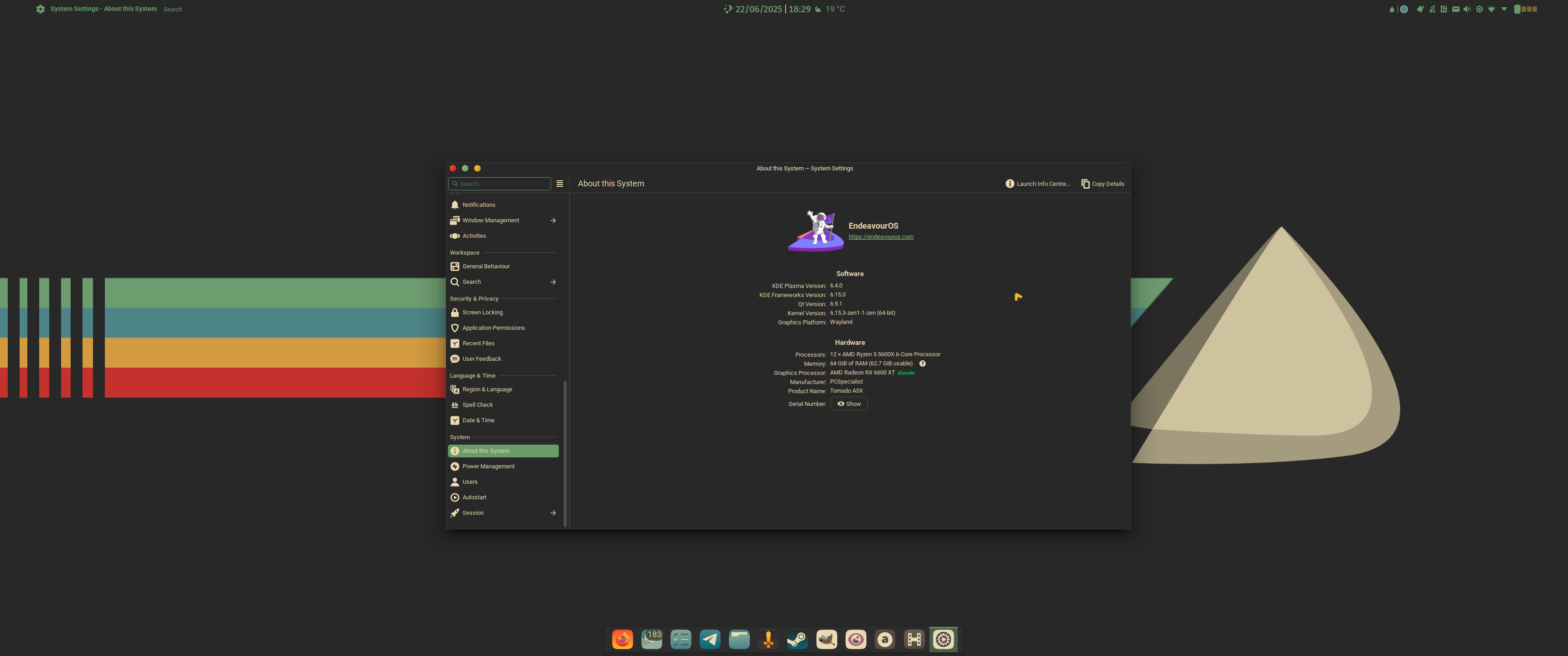The height and width of the screenshot is (656, 1568).
Task: Click the blue circle in system tray
Action: (1404, 9)
